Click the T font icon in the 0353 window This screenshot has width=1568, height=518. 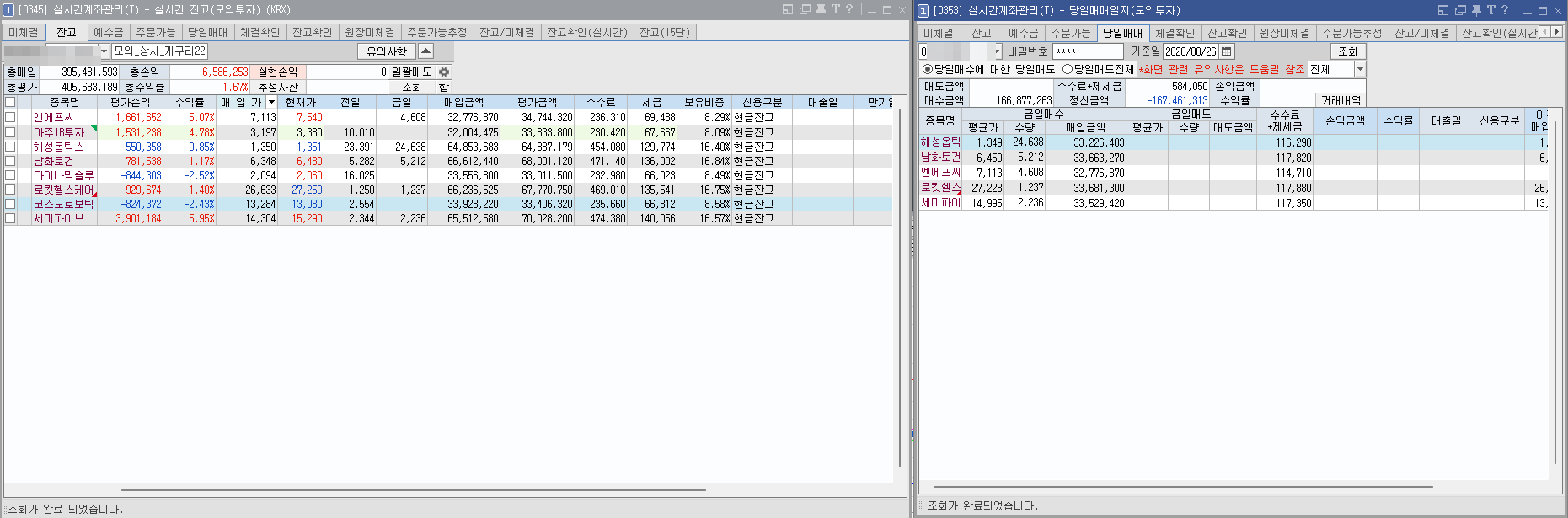1490,10
